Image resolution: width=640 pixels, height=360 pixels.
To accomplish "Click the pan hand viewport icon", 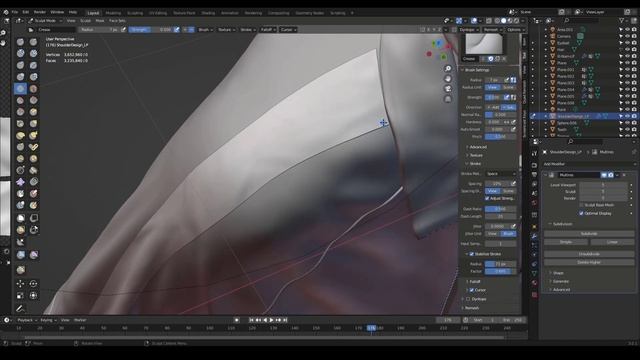I will coord(448,79).
